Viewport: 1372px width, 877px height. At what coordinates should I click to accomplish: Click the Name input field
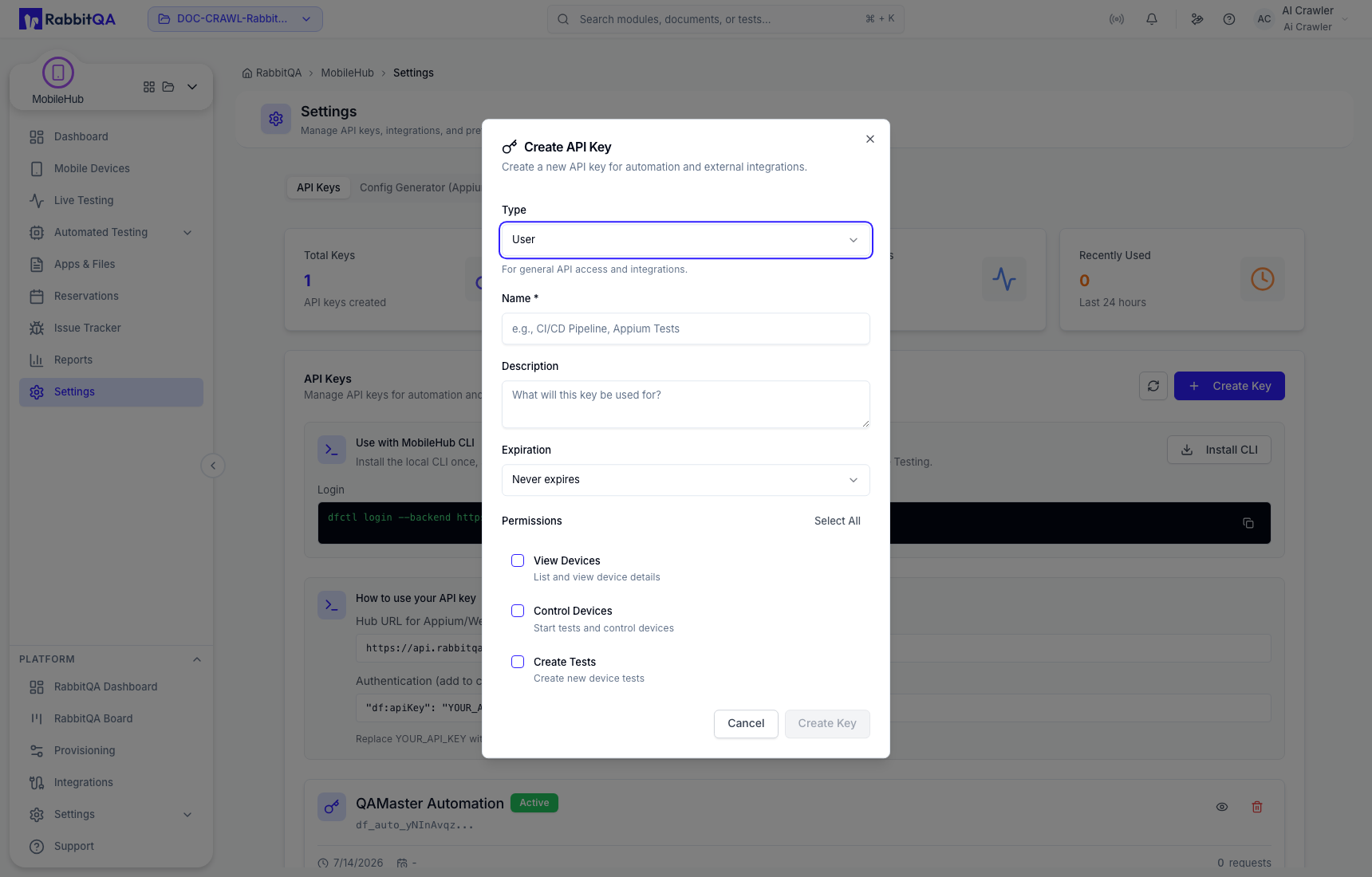[x=686, y=328]
